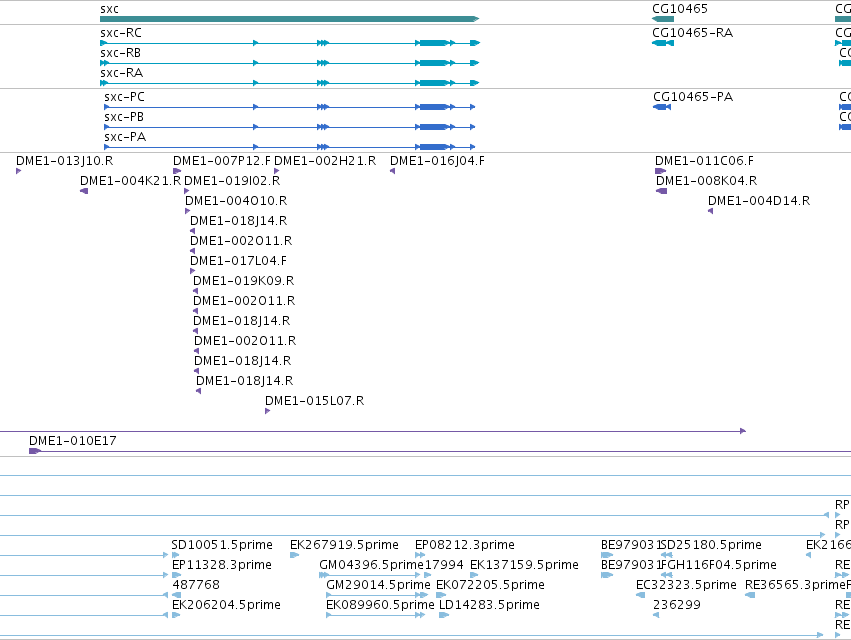851x640 pixels.
Task: Select the teal sxc gene bar
Action: [289, 19]
